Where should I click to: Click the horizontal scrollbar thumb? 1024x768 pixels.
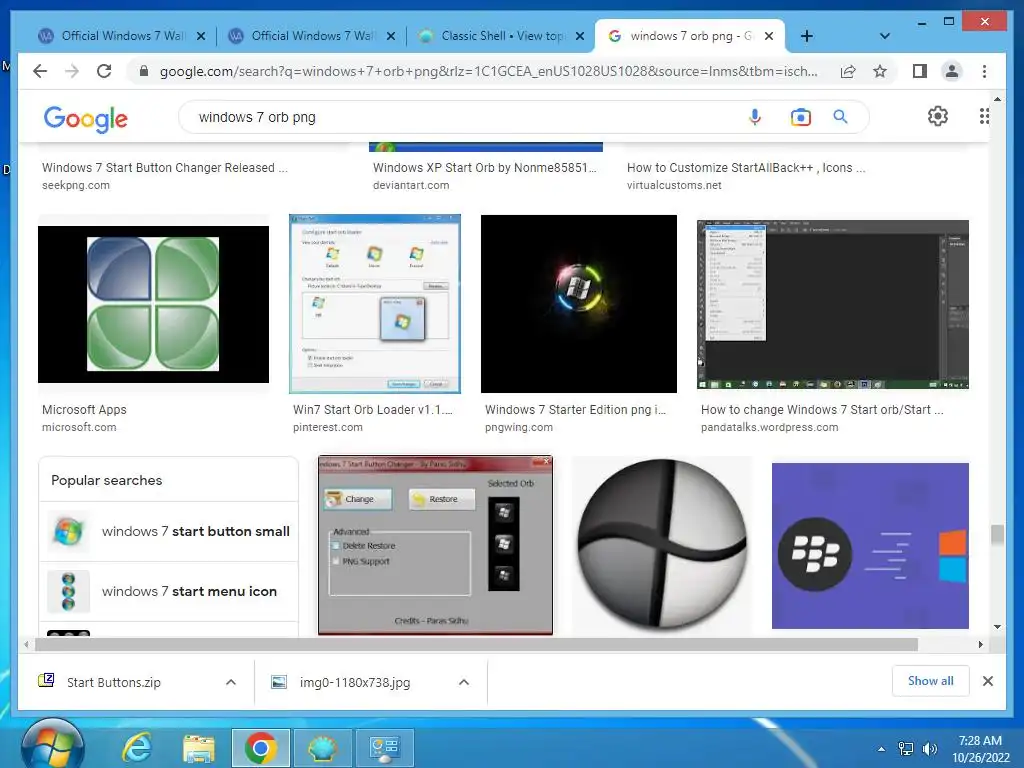(x=476, y=645)
